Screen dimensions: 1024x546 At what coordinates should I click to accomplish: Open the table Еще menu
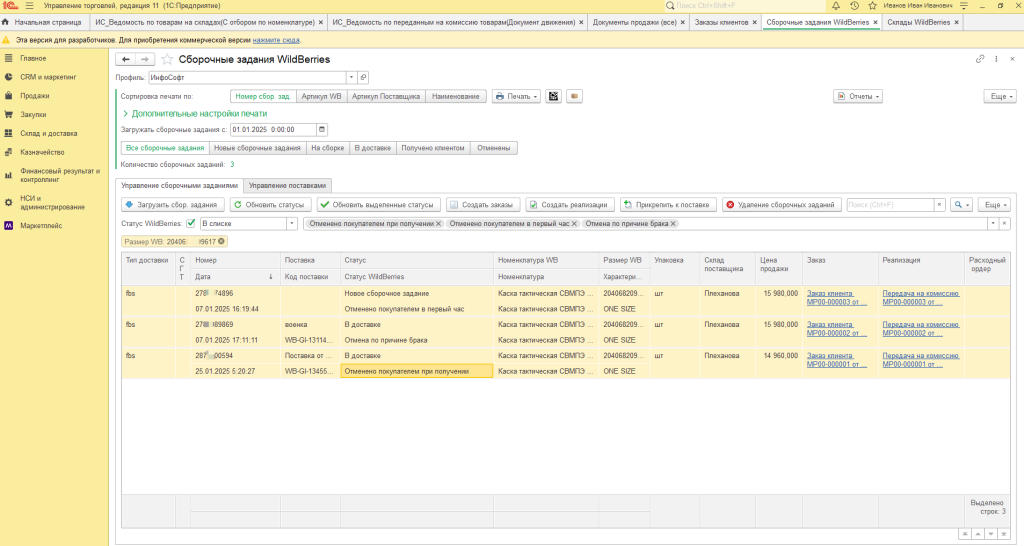click(994, 204)
